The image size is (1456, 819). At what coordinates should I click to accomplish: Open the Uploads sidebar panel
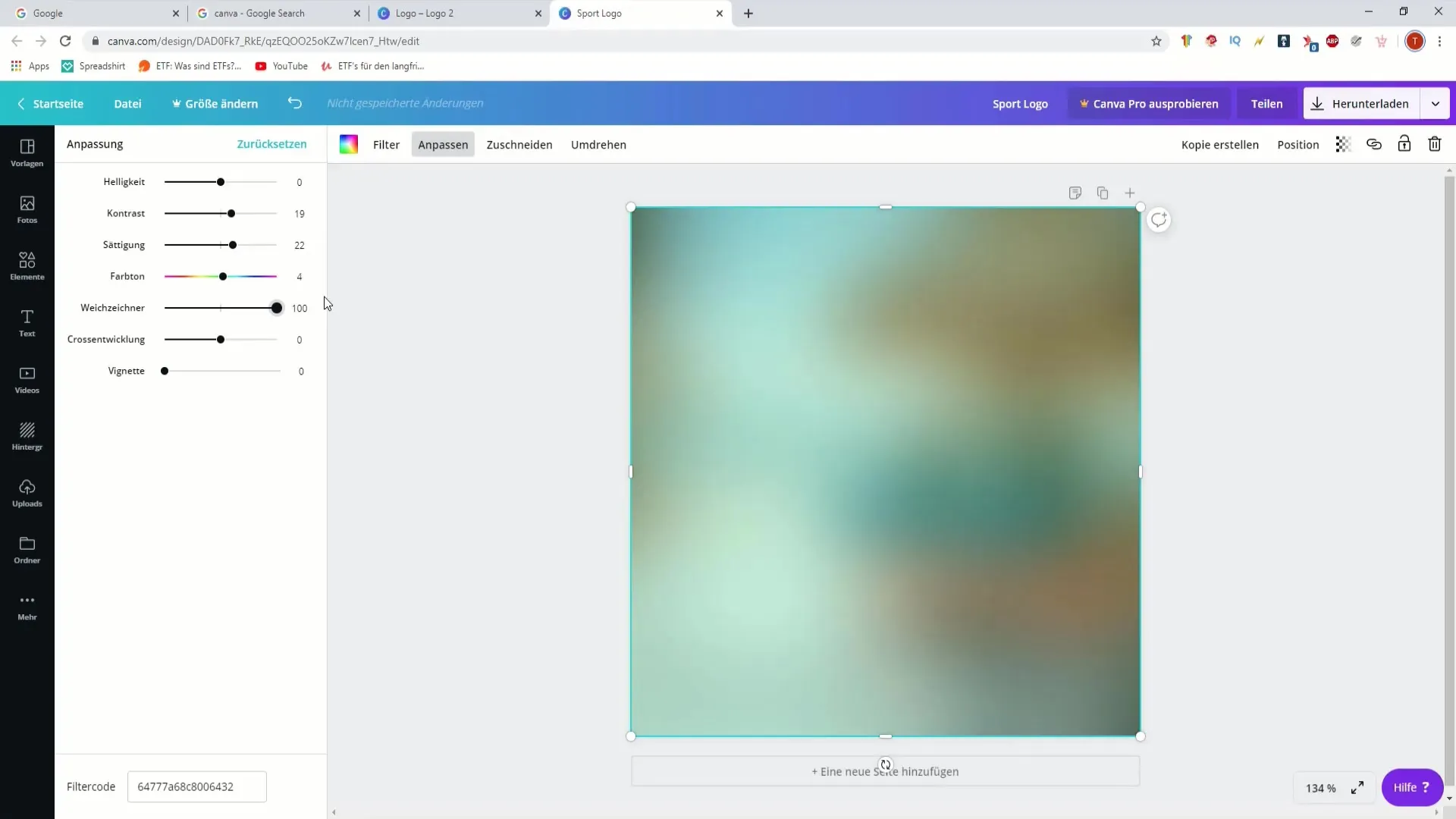coord(27,493)
